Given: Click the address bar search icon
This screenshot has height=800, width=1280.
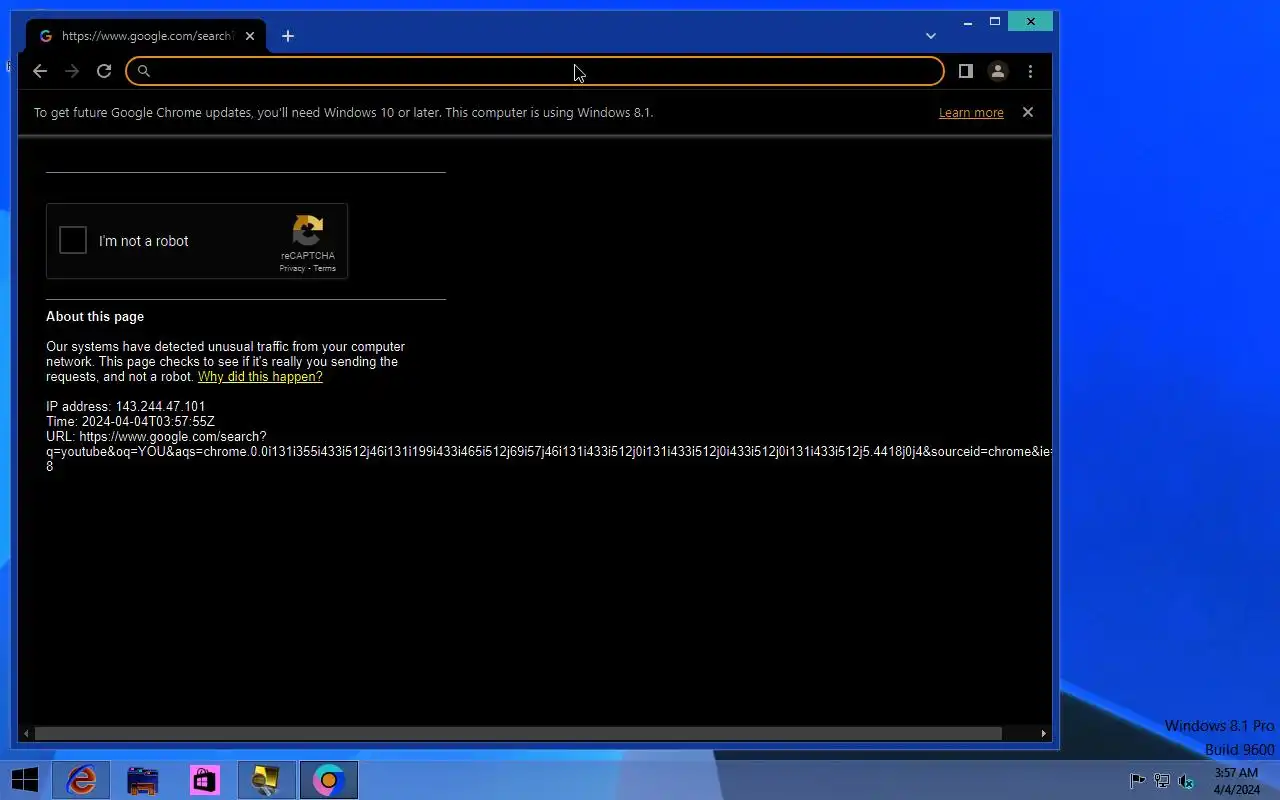Looking at the screenshot, I should (144, 71).
